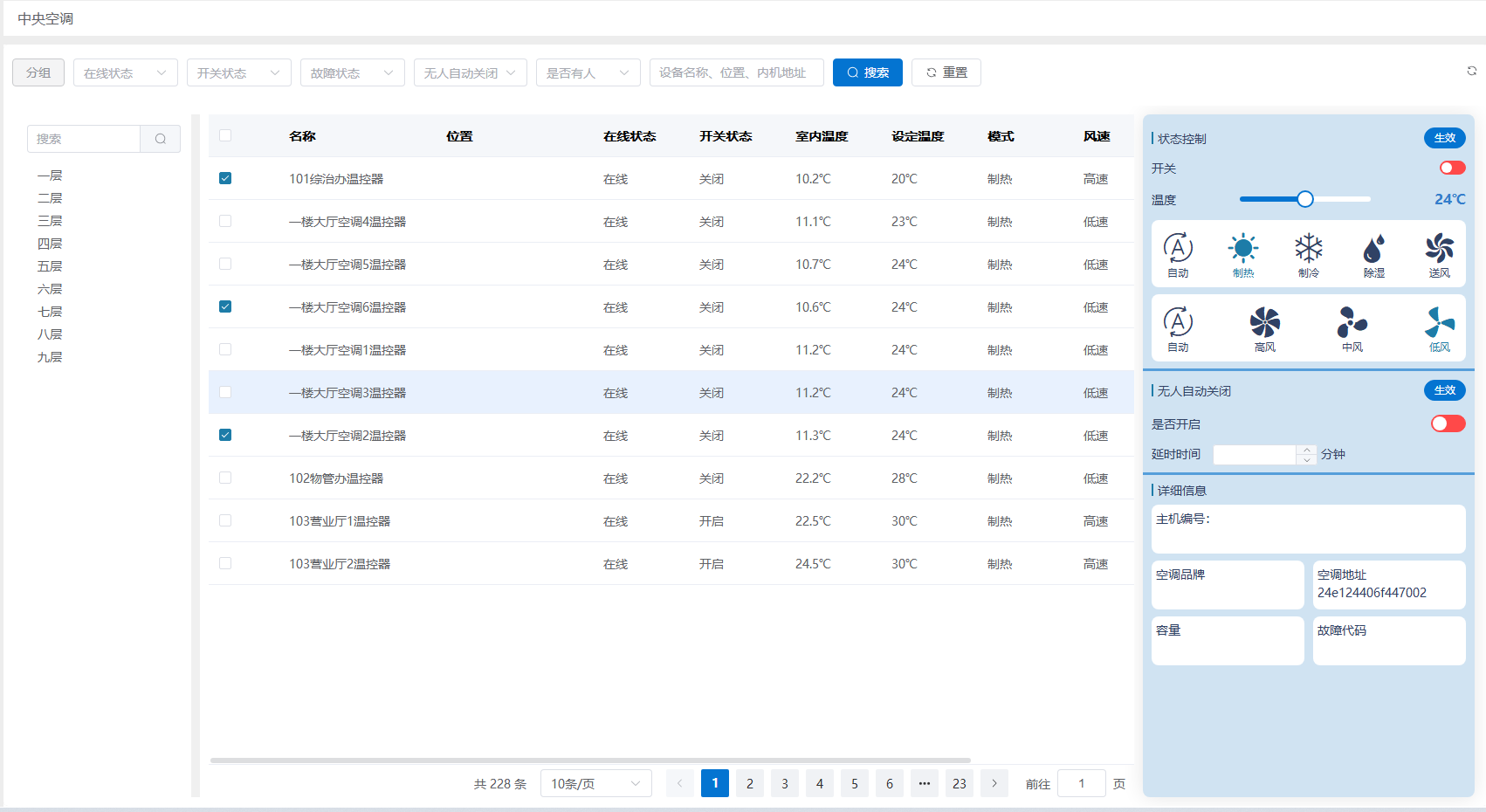1486x812 pixels.
Task: Set fan speed to high wind
Action: [x=1264, y=324]
